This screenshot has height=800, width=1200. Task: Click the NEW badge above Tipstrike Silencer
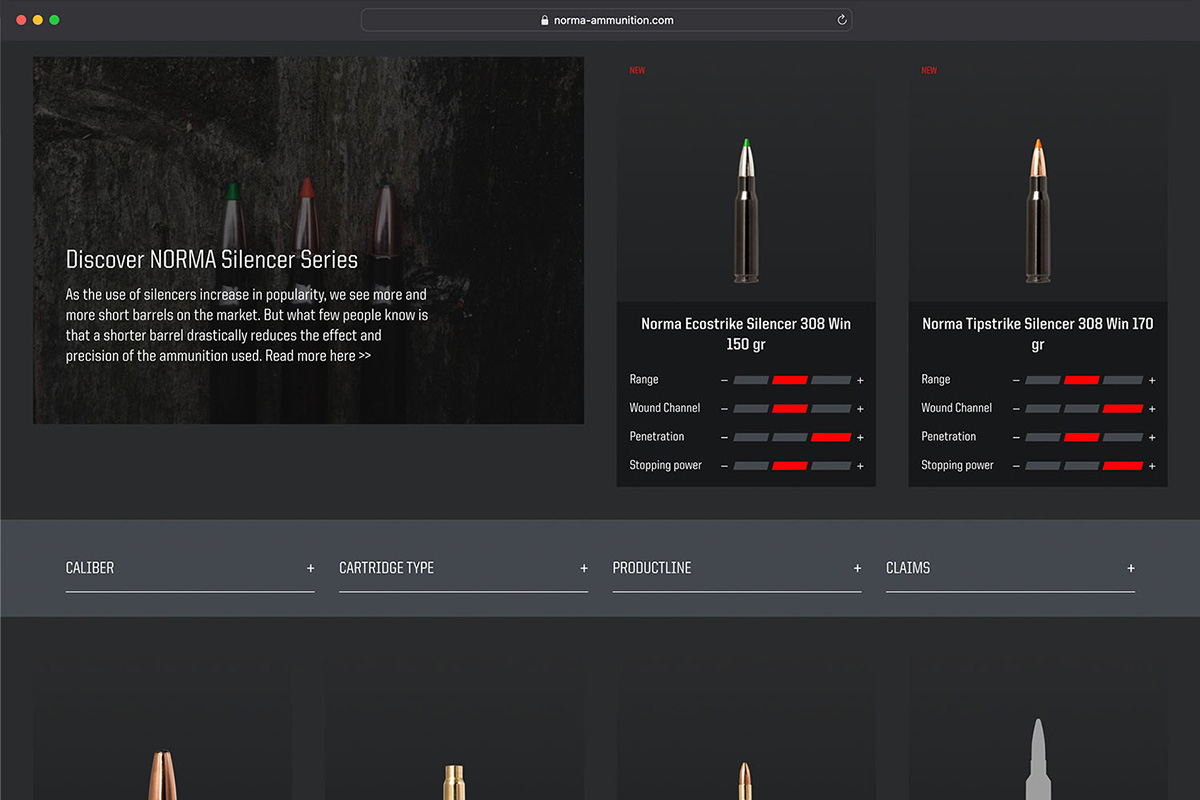[929, 71]
